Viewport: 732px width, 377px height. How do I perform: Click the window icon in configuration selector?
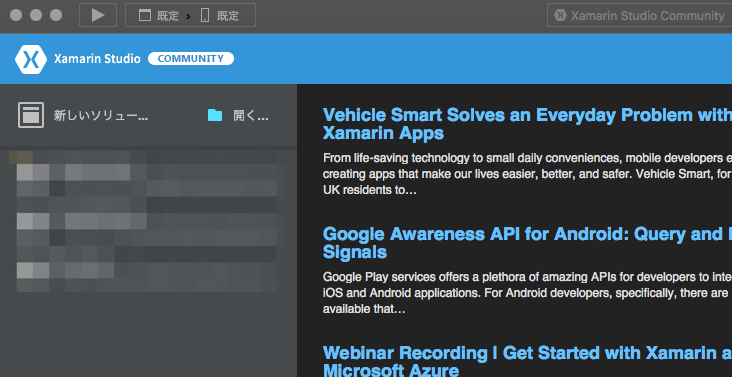(x=145, y=15)
